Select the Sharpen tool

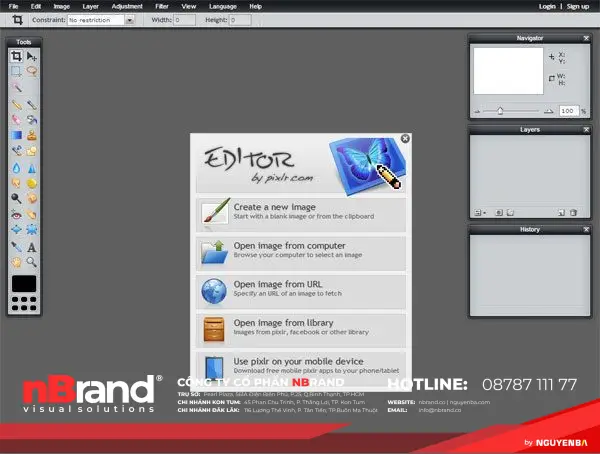tap(32, 168)
